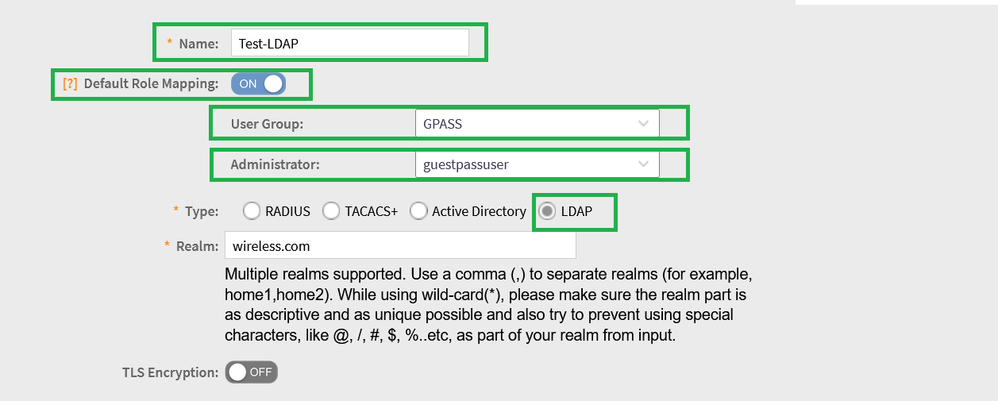Click the Administrator chevron arrow
The image size is (998, 401).
tap(642, 163)
